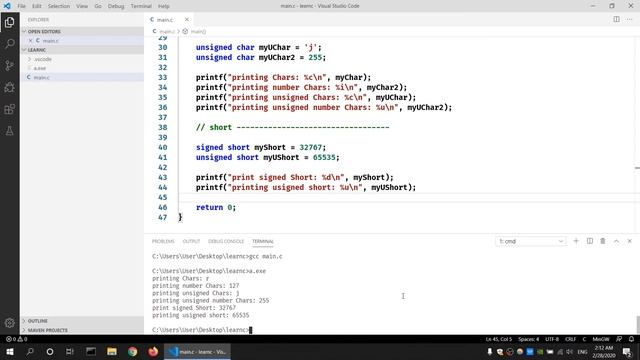Close the main.c editor tab

point(187,19)
